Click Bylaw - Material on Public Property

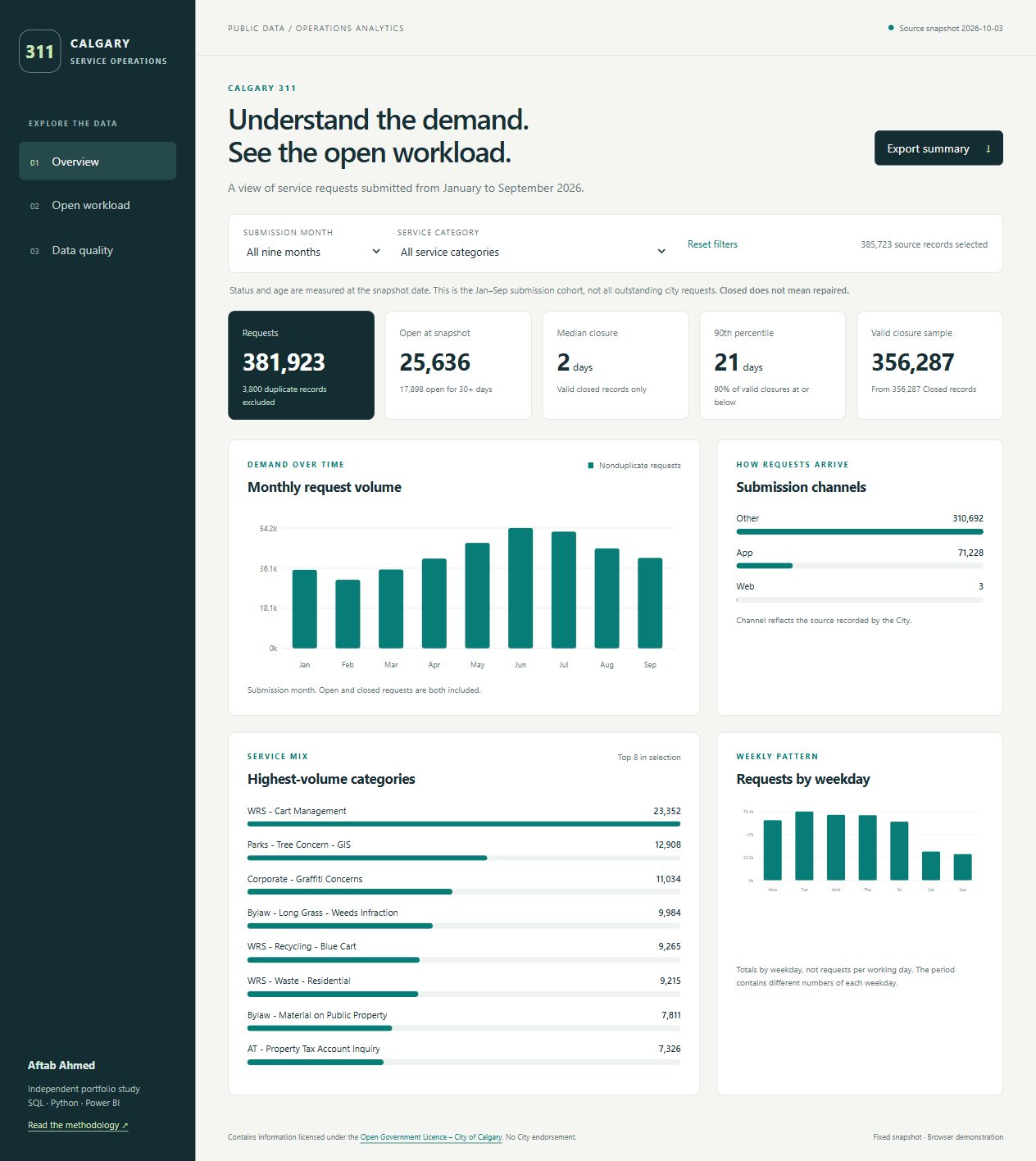click(464, 1021)
